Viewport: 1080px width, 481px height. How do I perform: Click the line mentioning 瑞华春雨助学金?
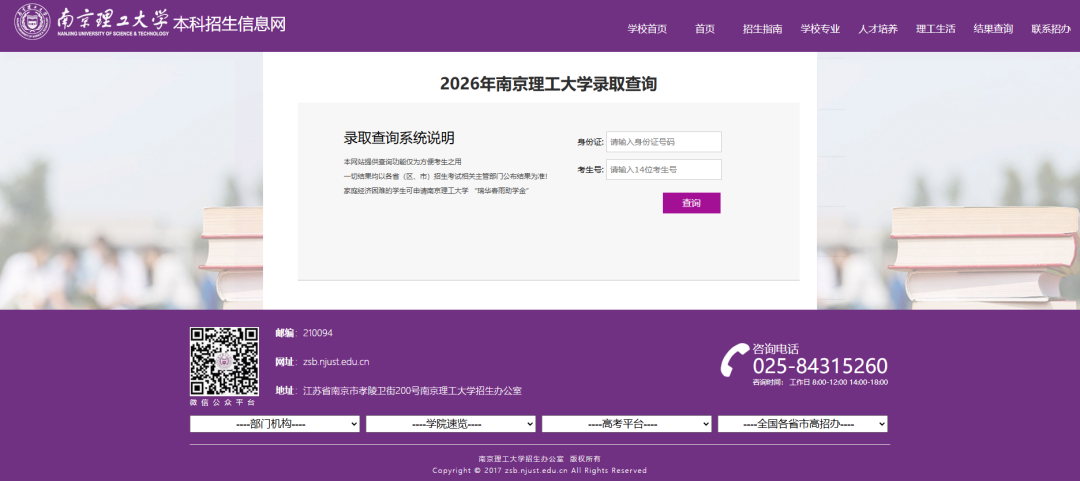coord(436,190)
